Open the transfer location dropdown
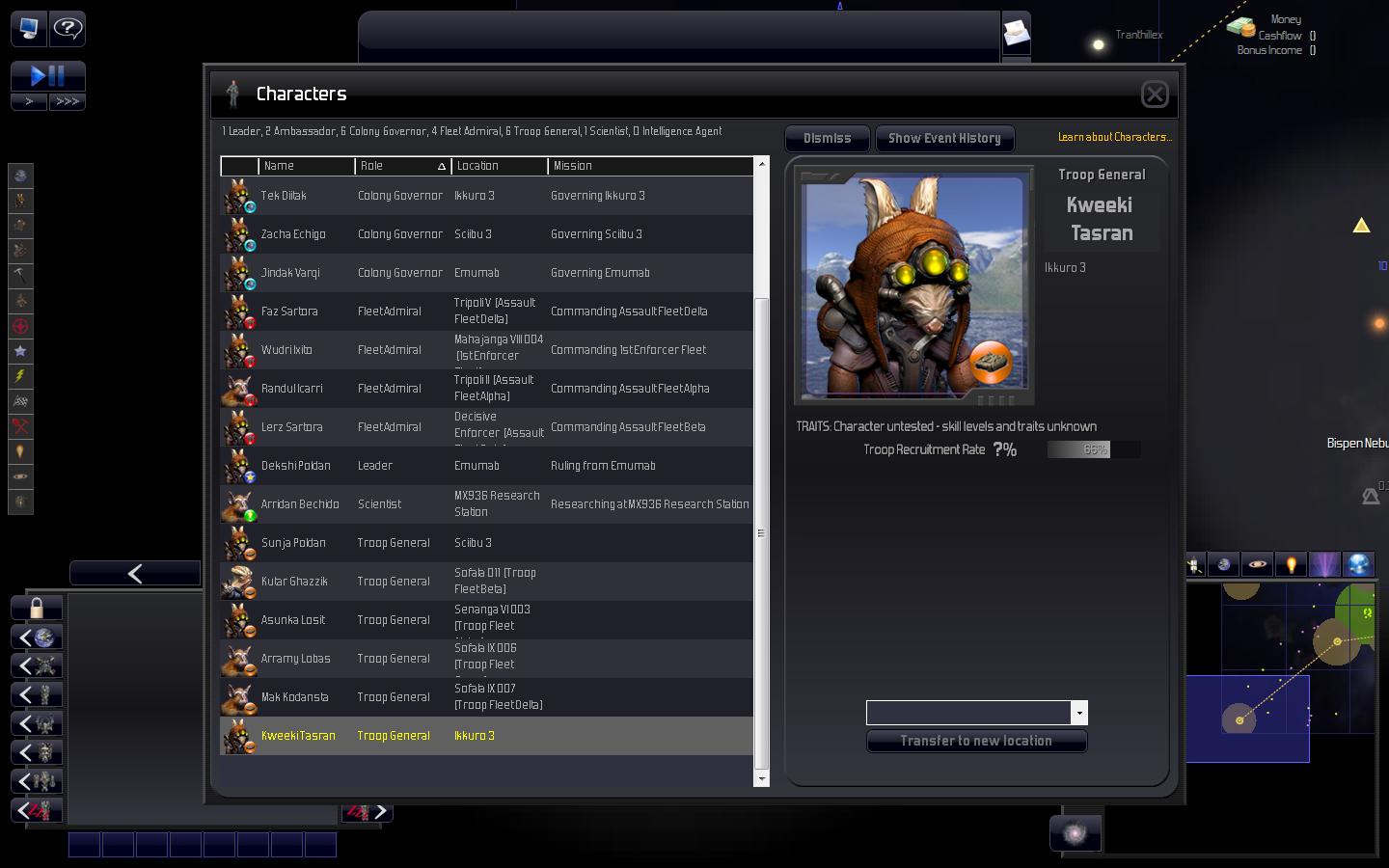The width and height of the screenshot is (1389, 868). (x=1079, y=713)
